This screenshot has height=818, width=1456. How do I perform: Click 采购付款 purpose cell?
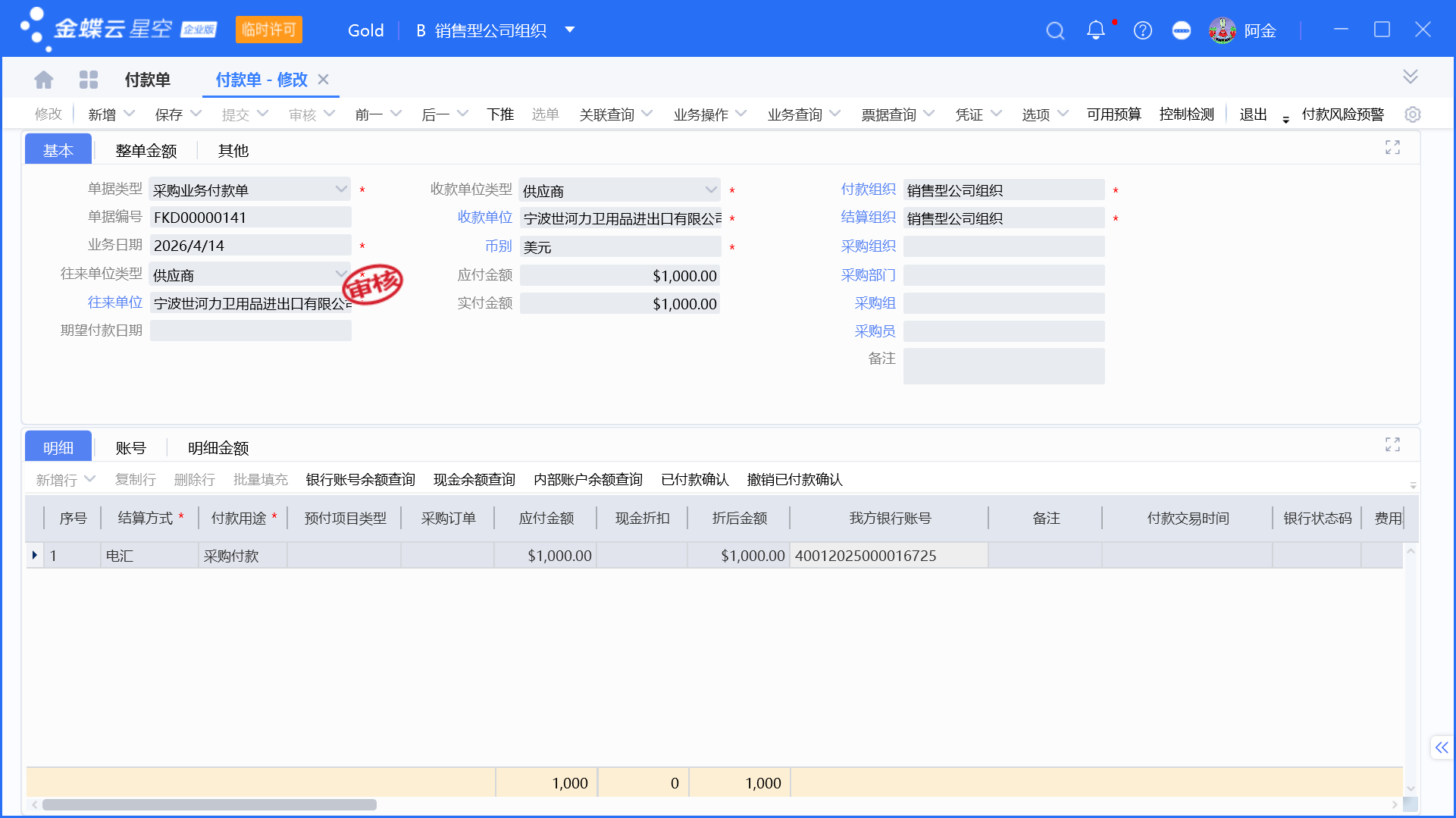tap(243, 556)
